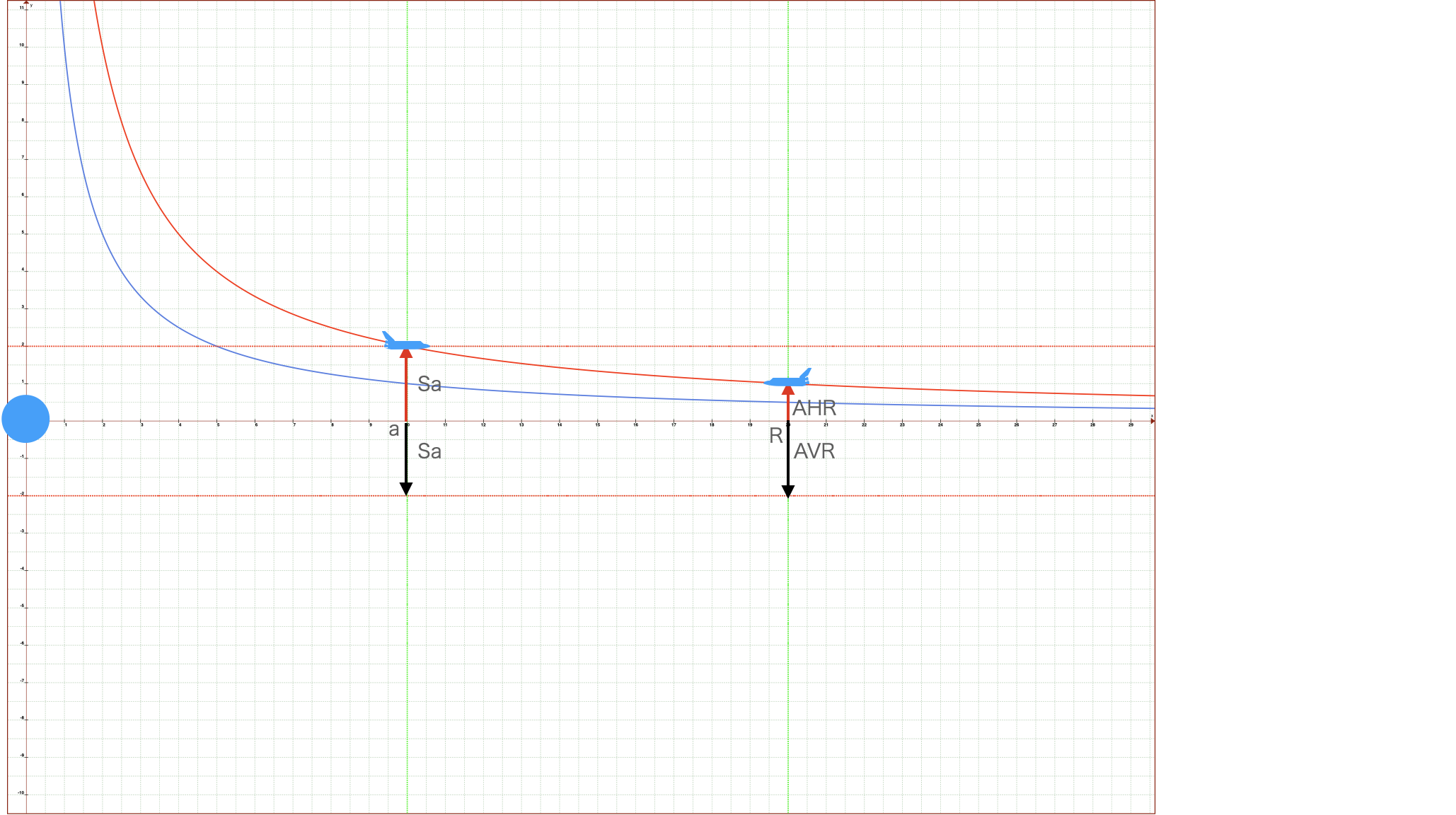
Task: Click the red arrowhead under the left shuttle
Action: 406,353
